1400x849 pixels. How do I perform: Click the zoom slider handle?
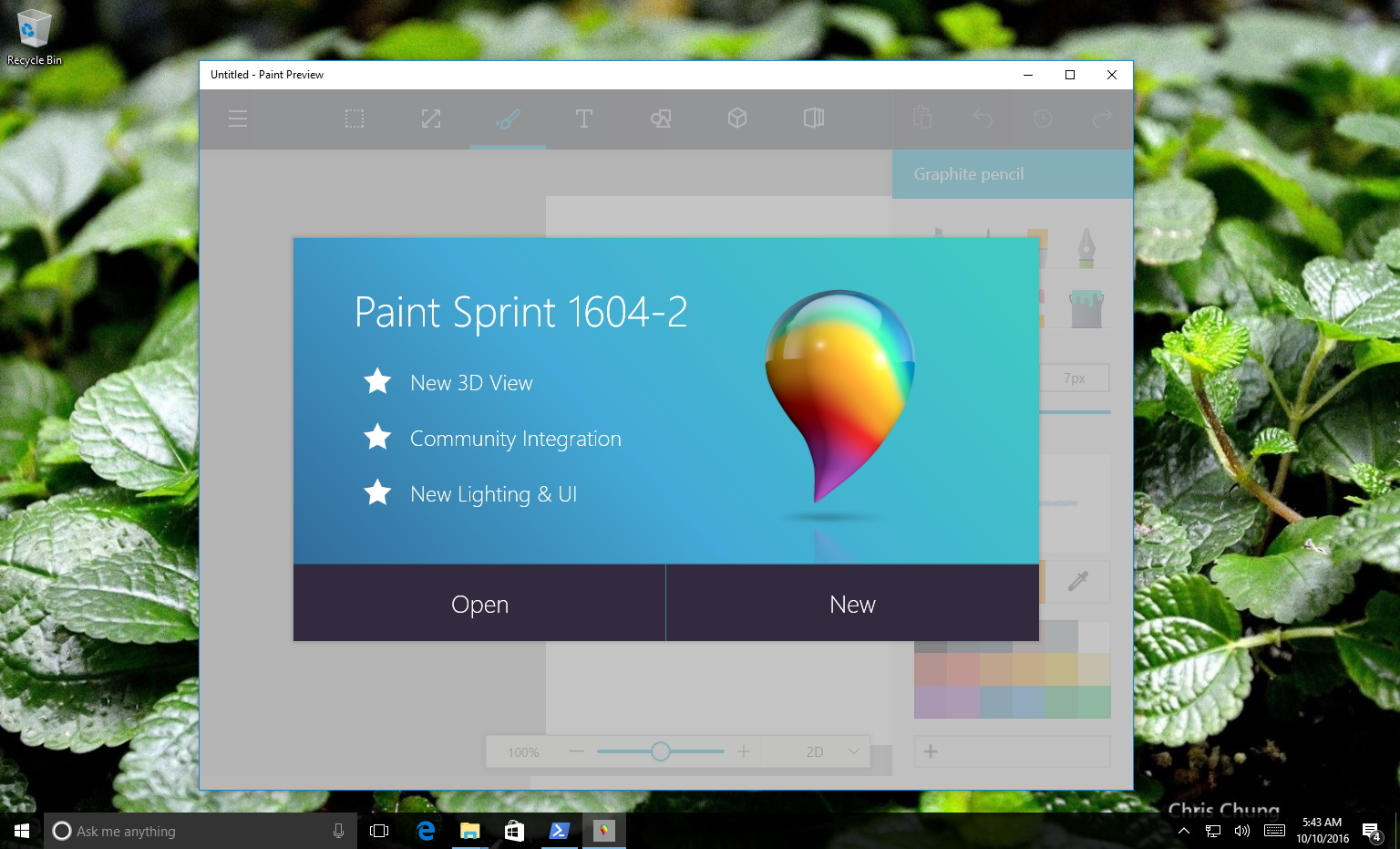click(661, 751)
